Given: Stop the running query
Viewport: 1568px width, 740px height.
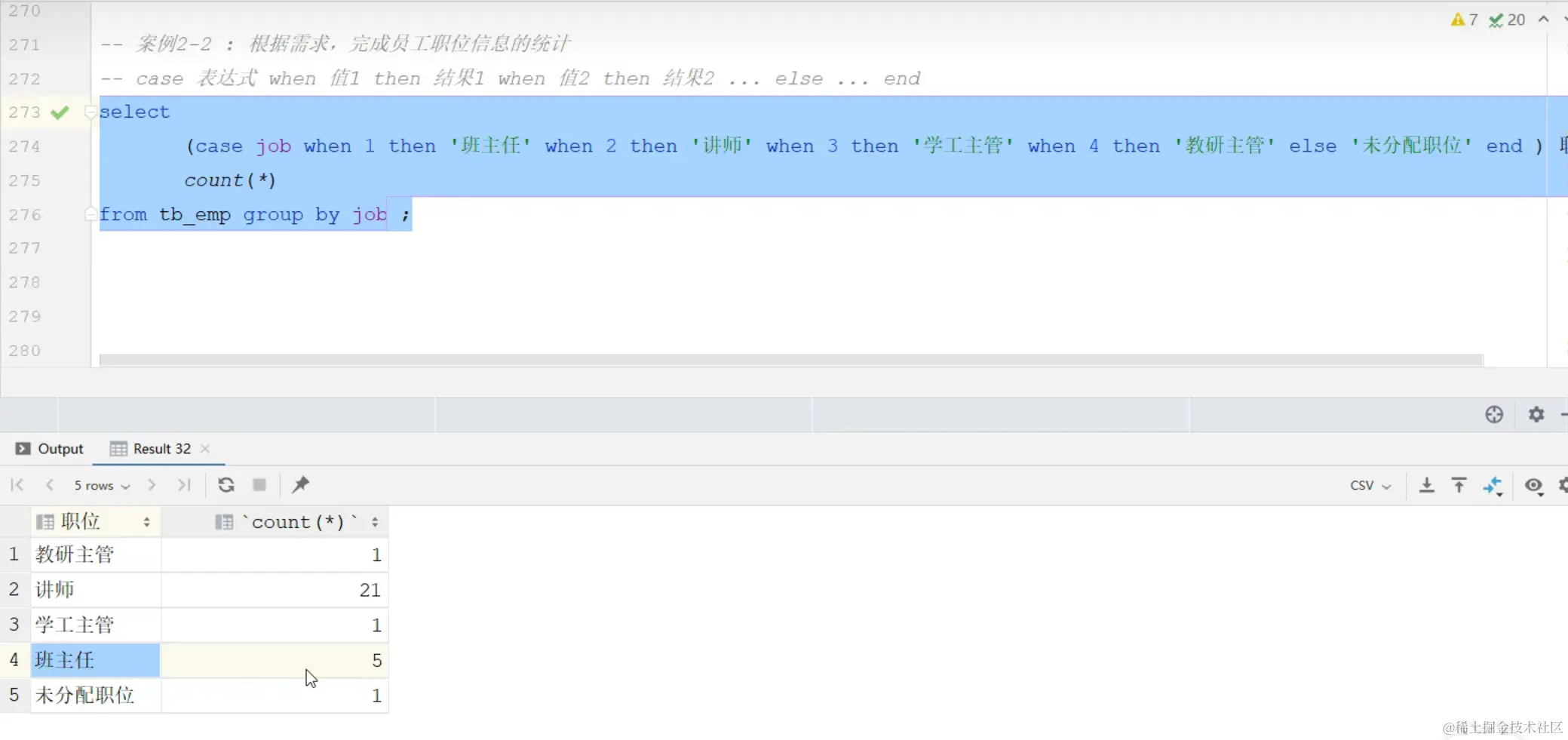Looking at the screenshot, I should pos(259,485).
